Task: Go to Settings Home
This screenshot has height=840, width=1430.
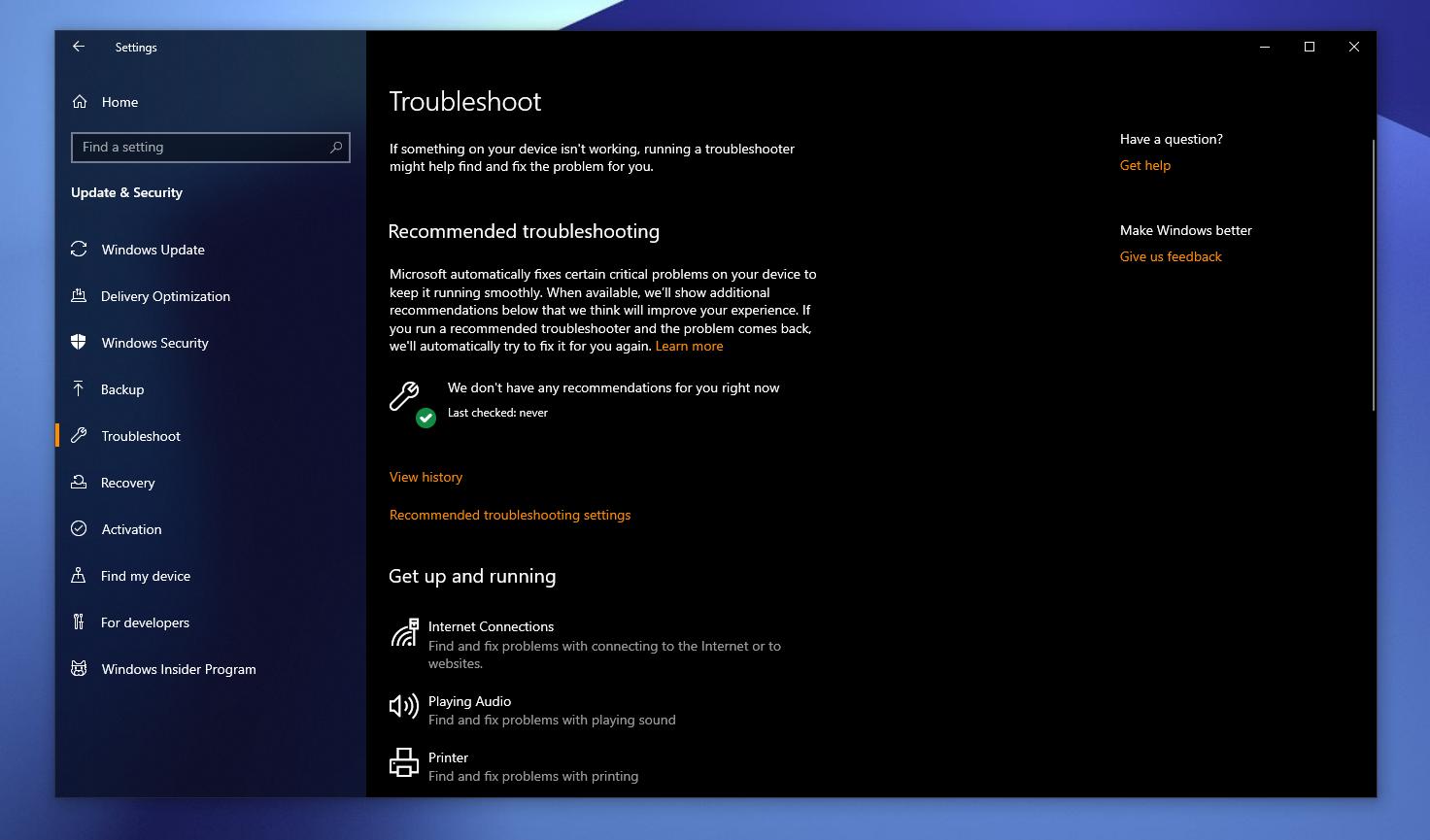Action: coord(119,102)
